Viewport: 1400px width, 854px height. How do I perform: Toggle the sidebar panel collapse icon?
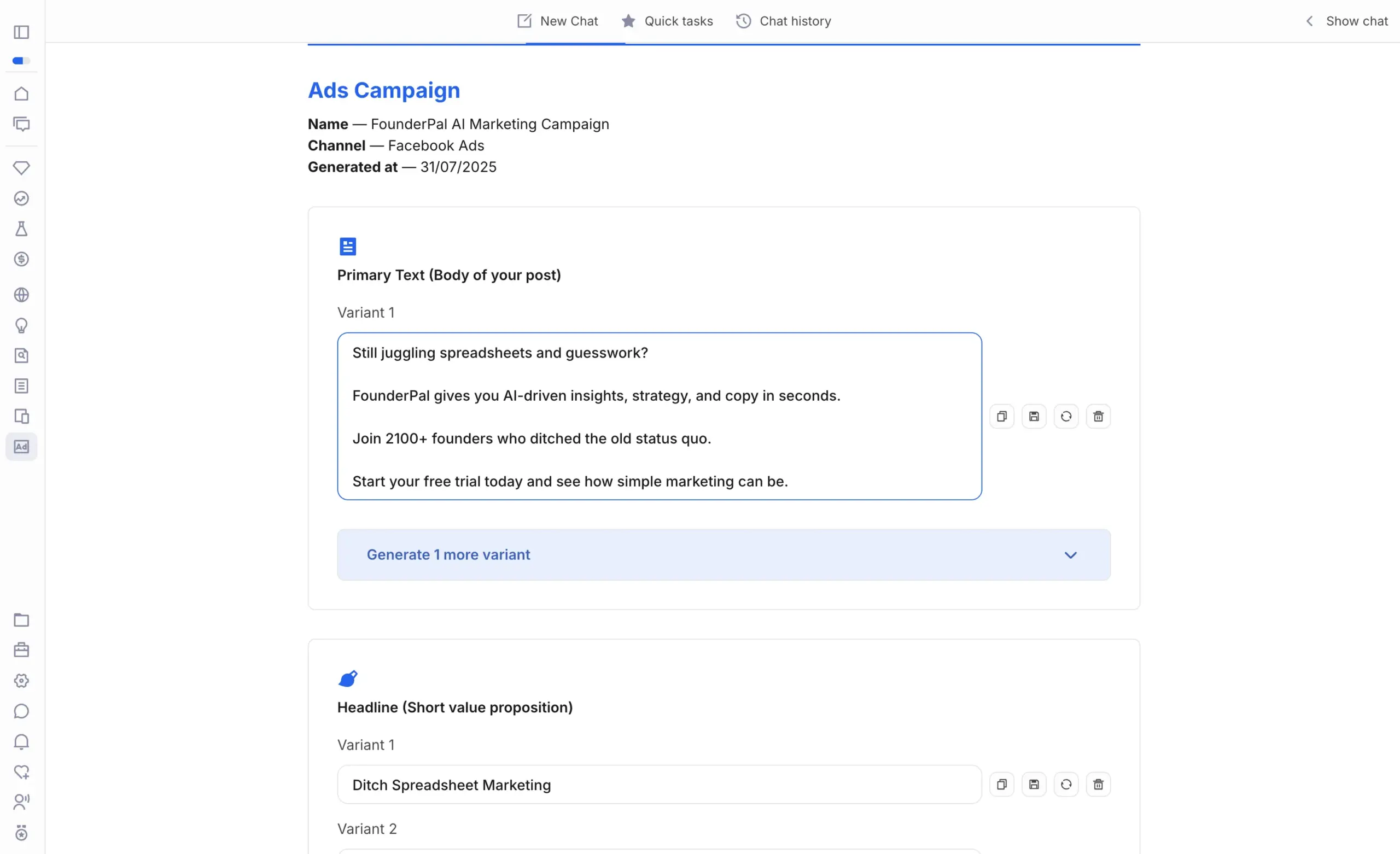pos(21,32)
